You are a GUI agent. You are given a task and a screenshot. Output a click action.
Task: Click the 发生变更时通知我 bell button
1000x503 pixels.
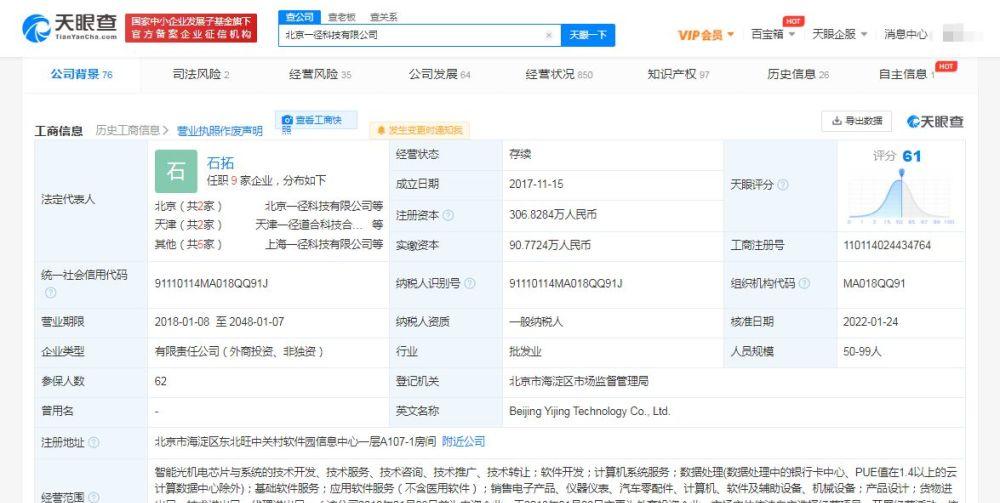click(x=420, y=130)
